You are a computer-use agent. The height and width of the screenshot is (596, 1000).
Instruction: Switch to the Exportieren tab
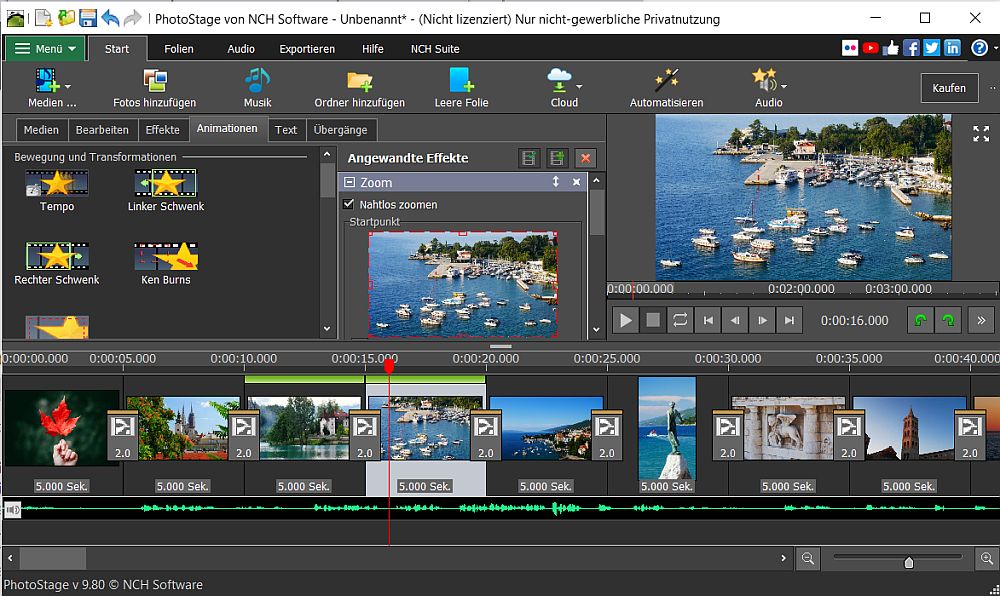307,48
